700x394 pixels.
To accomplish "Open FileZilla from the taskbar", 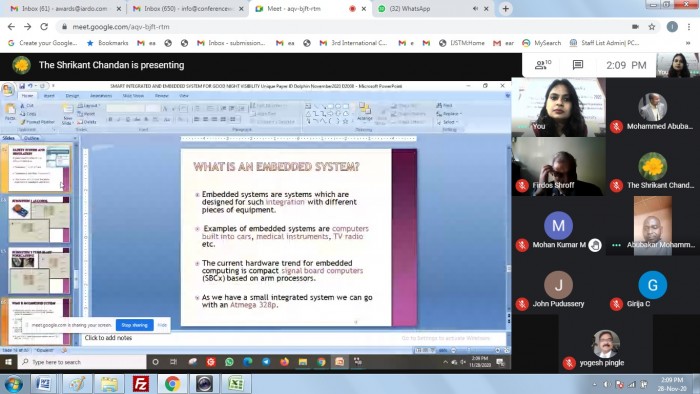I will (x=141, y=384).
